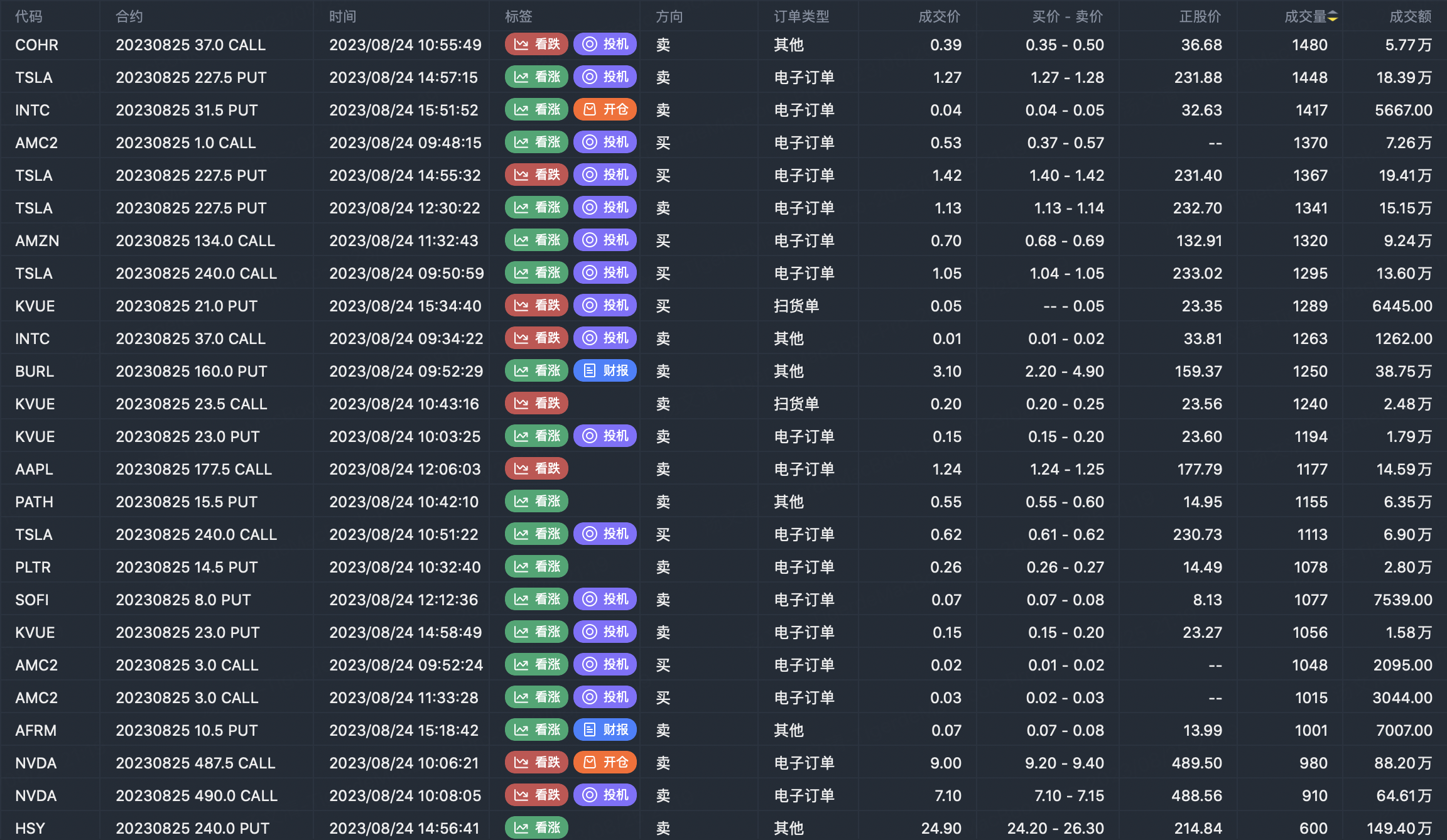Viewport: 1447px width, 840px height.
Task: Click the 成交量 sort arrow icon
Action: (1333, 17)
